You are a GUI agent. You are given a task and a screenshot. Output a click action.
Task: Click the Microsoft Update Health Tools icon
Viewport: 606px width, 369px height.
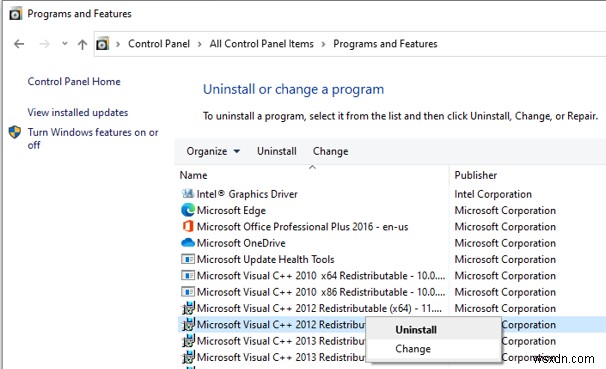pos(188,259)
